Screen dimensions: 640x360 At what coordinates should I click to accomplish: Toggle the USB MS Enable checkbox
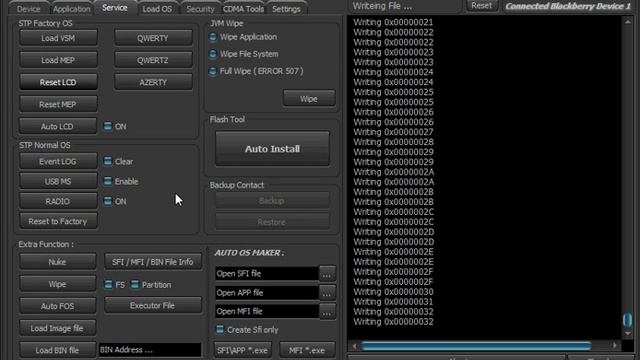tap(108, 181)
